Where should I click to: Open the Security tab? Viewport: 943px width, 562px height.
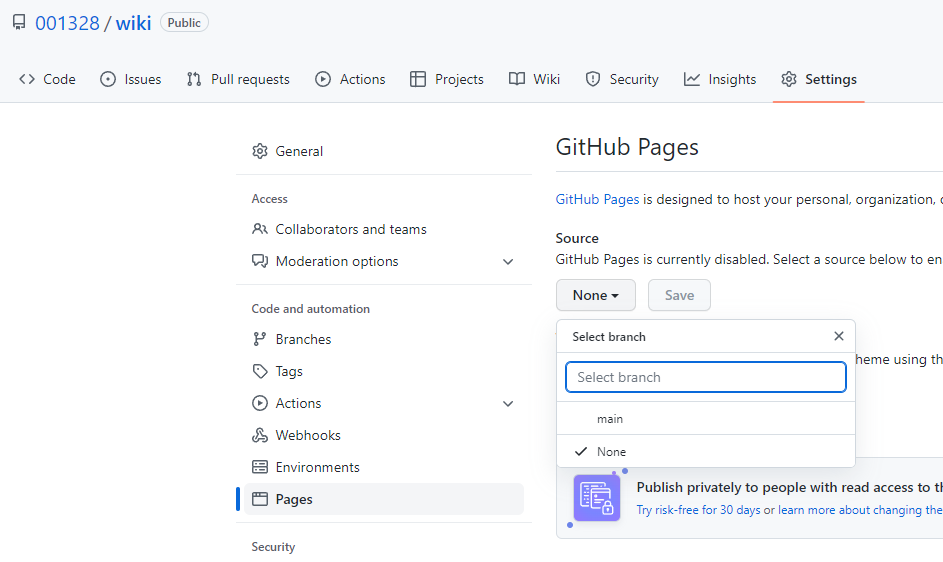622,79
